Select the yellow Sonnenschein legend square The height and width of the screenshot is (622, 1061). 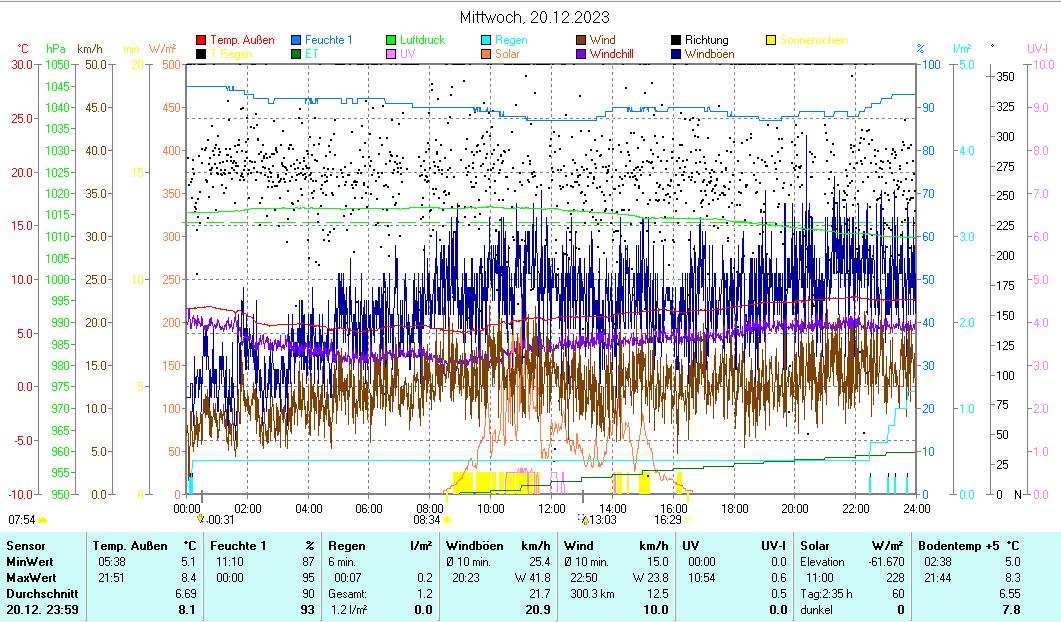772,40
